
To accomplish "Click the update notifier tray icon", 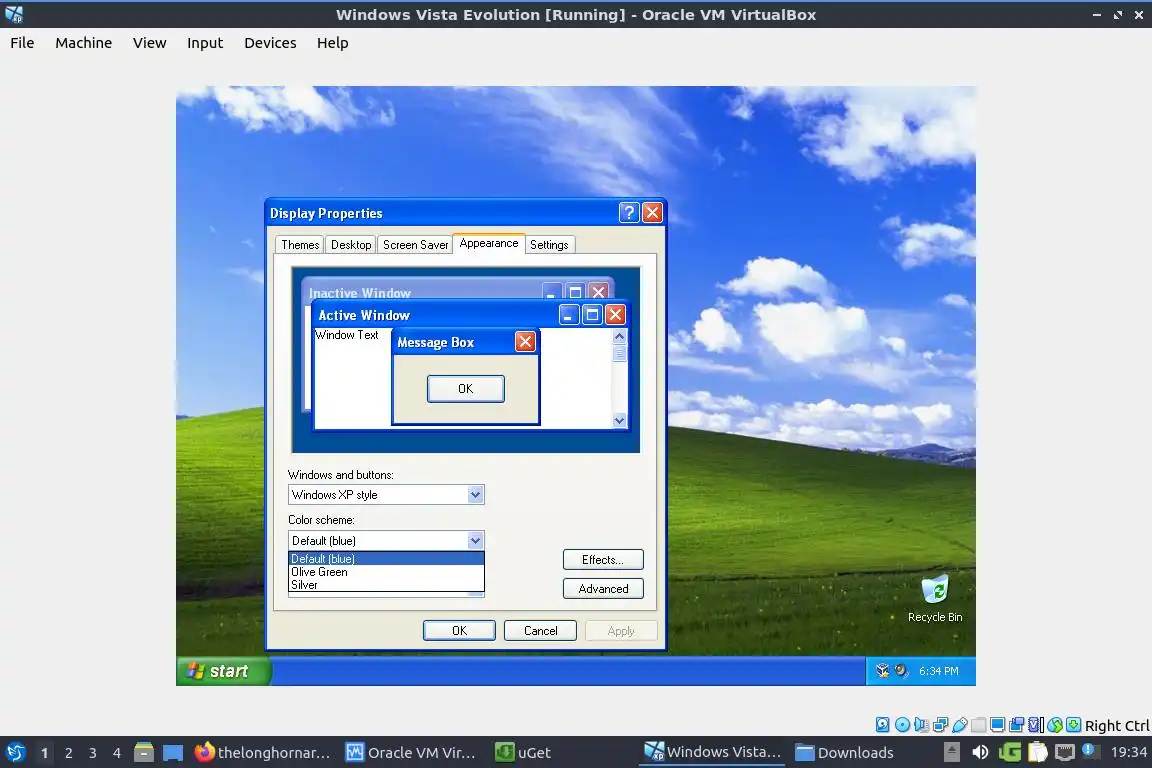I will (x=1091, y=750).
